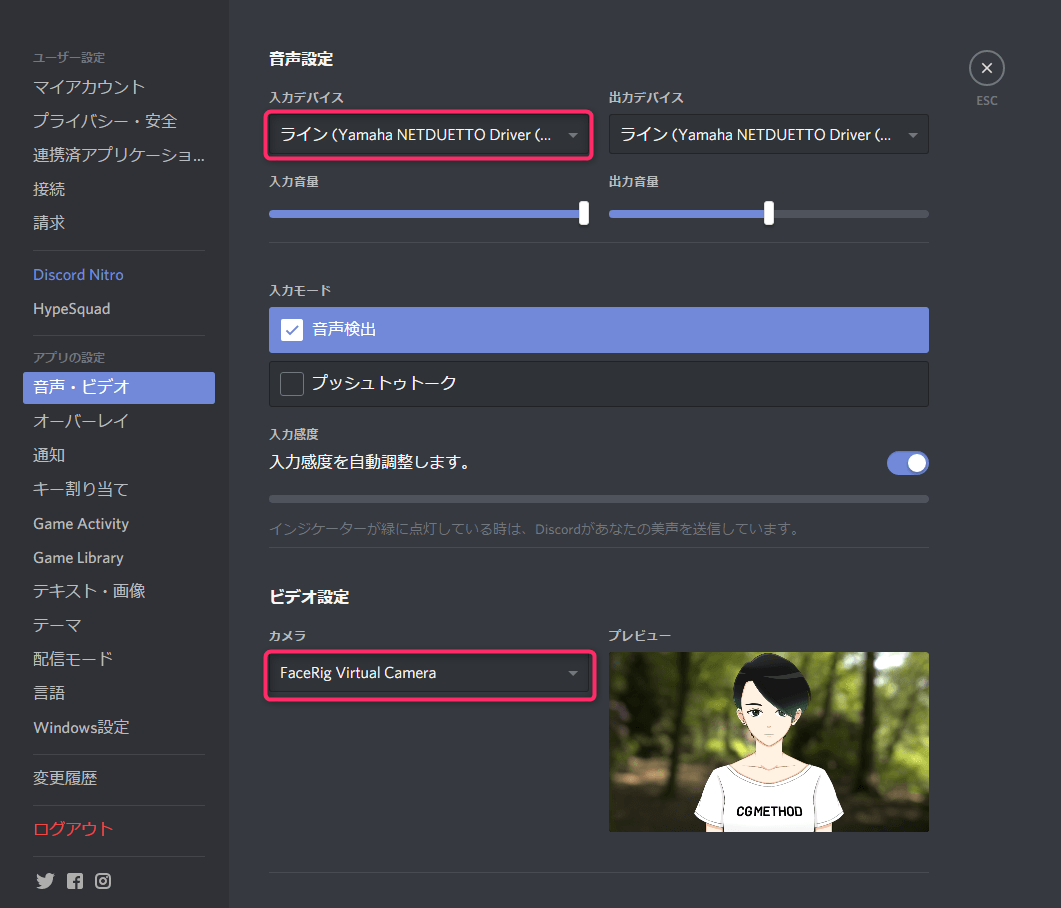
Task: Open the FaceRig Virtual Camera dropdown
Action: point(429,673)
